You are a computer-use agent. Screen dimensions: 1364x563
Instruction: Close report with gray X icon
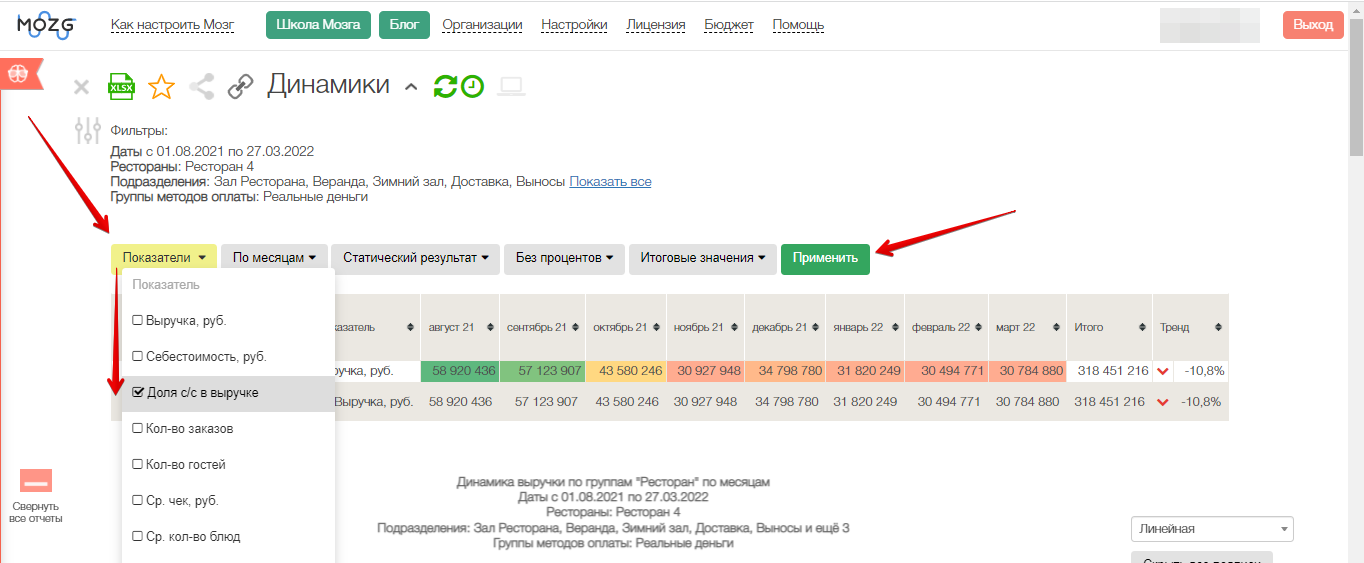tap(82, 88)
